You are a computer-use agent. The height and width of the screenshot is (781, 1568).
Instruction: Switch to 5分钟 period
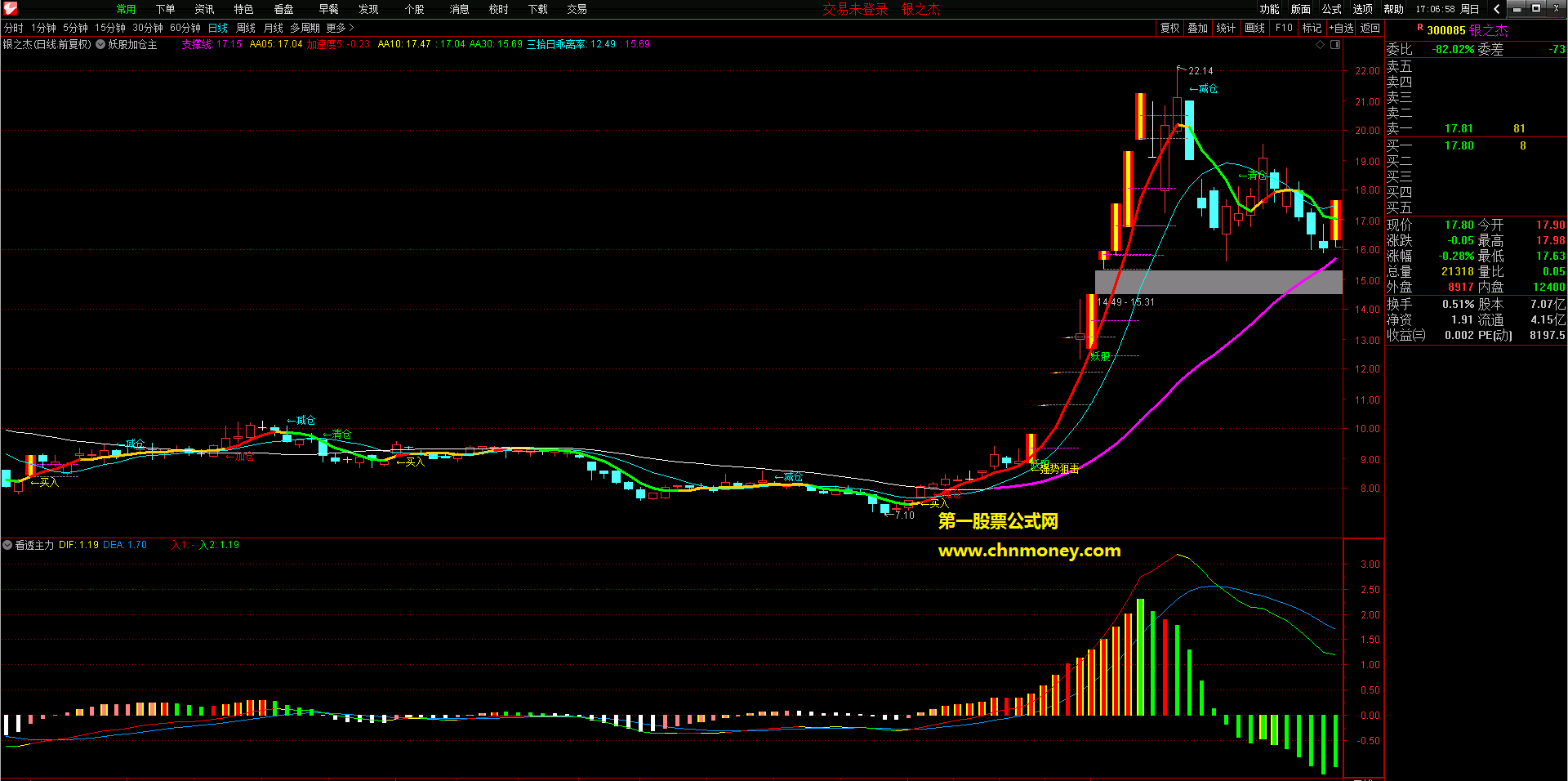(75, 28)
